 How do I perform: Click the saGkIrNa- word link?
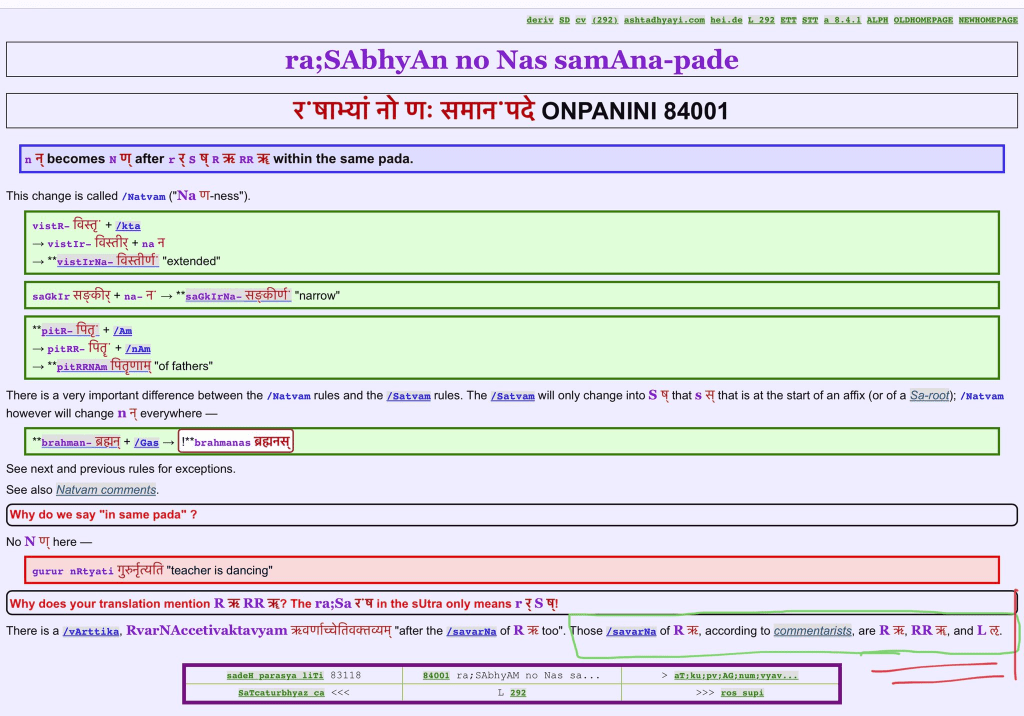click(x=237, y=296)
